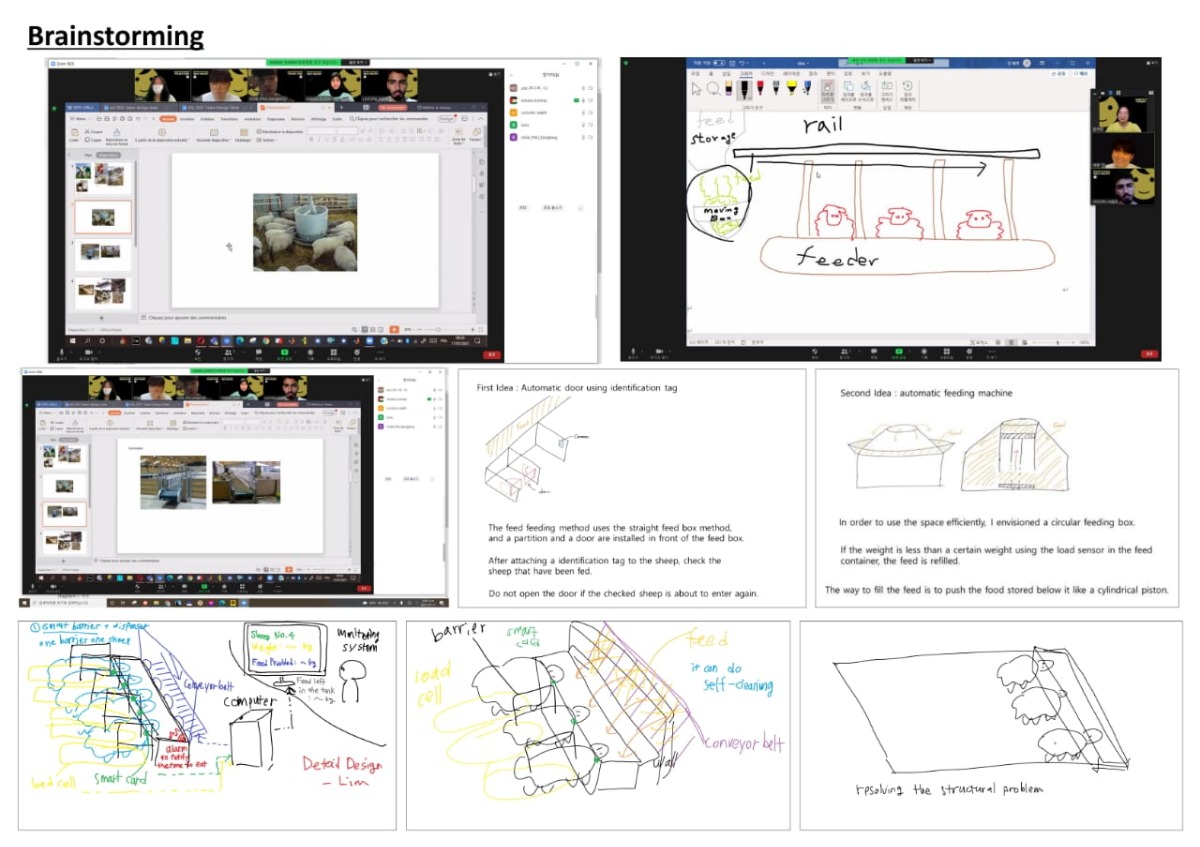Choose the lasso select tool in Word
The image size is (1200, 847).
712,91
